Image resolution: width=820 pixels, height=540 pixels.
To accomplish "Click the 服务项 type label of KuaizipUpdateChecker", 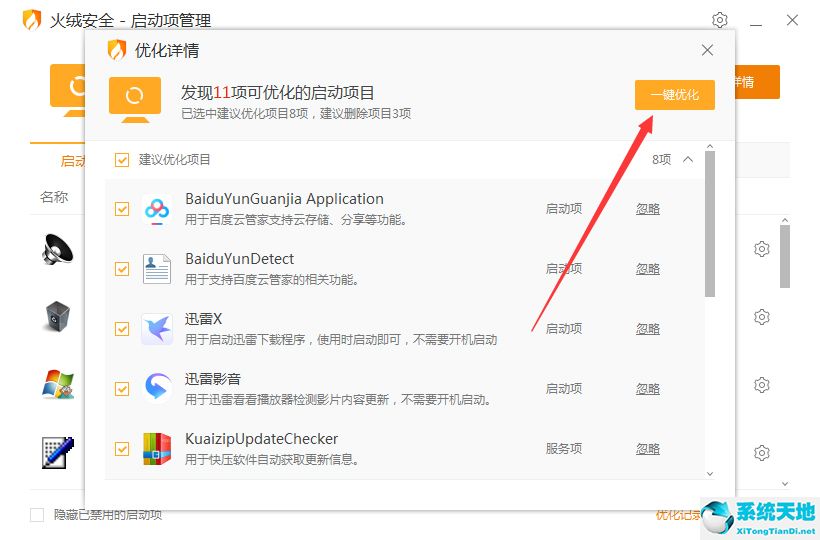I will tap(564, 449).
